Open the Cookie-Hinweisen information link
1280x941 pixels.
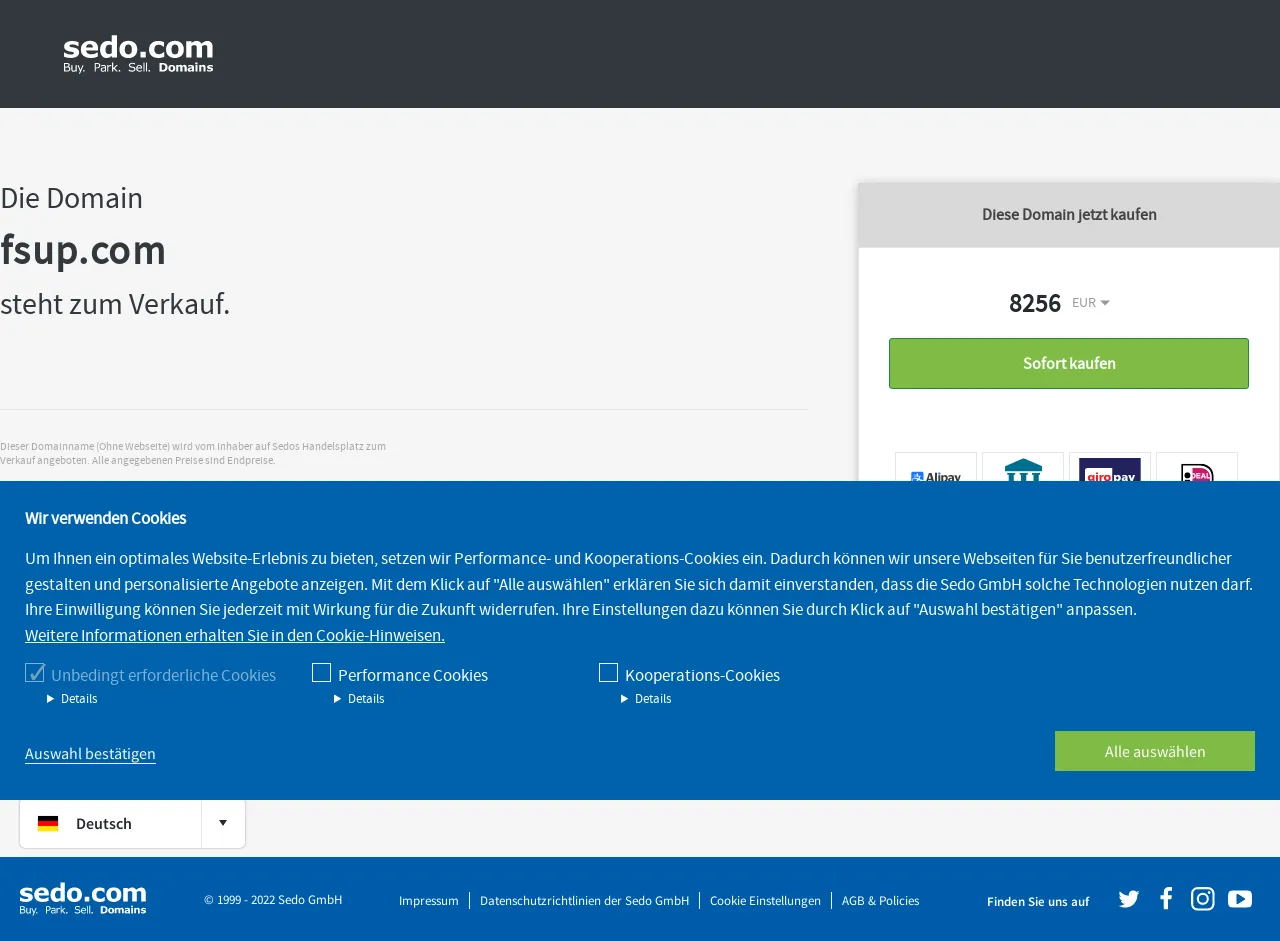(x=235, y=635)
